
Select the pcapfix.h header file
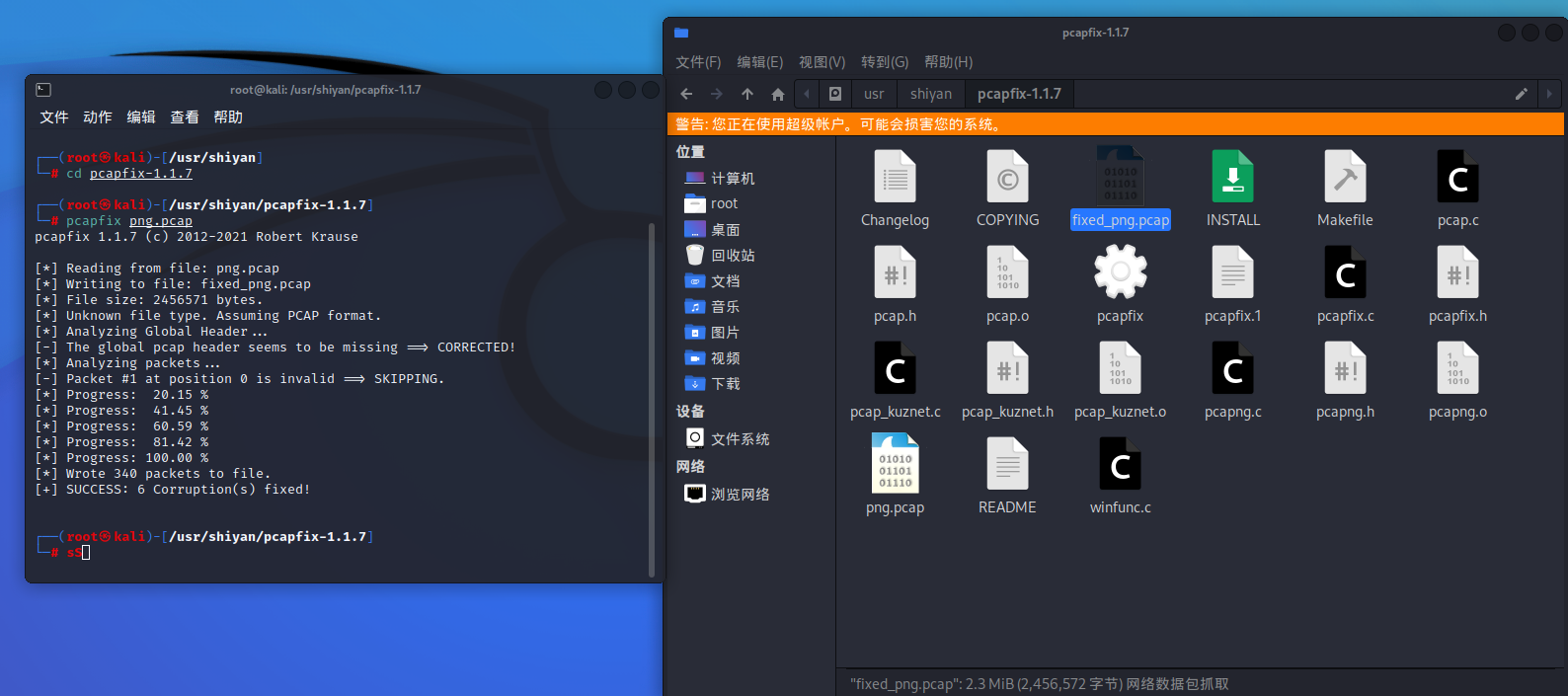coord(1457,273)
